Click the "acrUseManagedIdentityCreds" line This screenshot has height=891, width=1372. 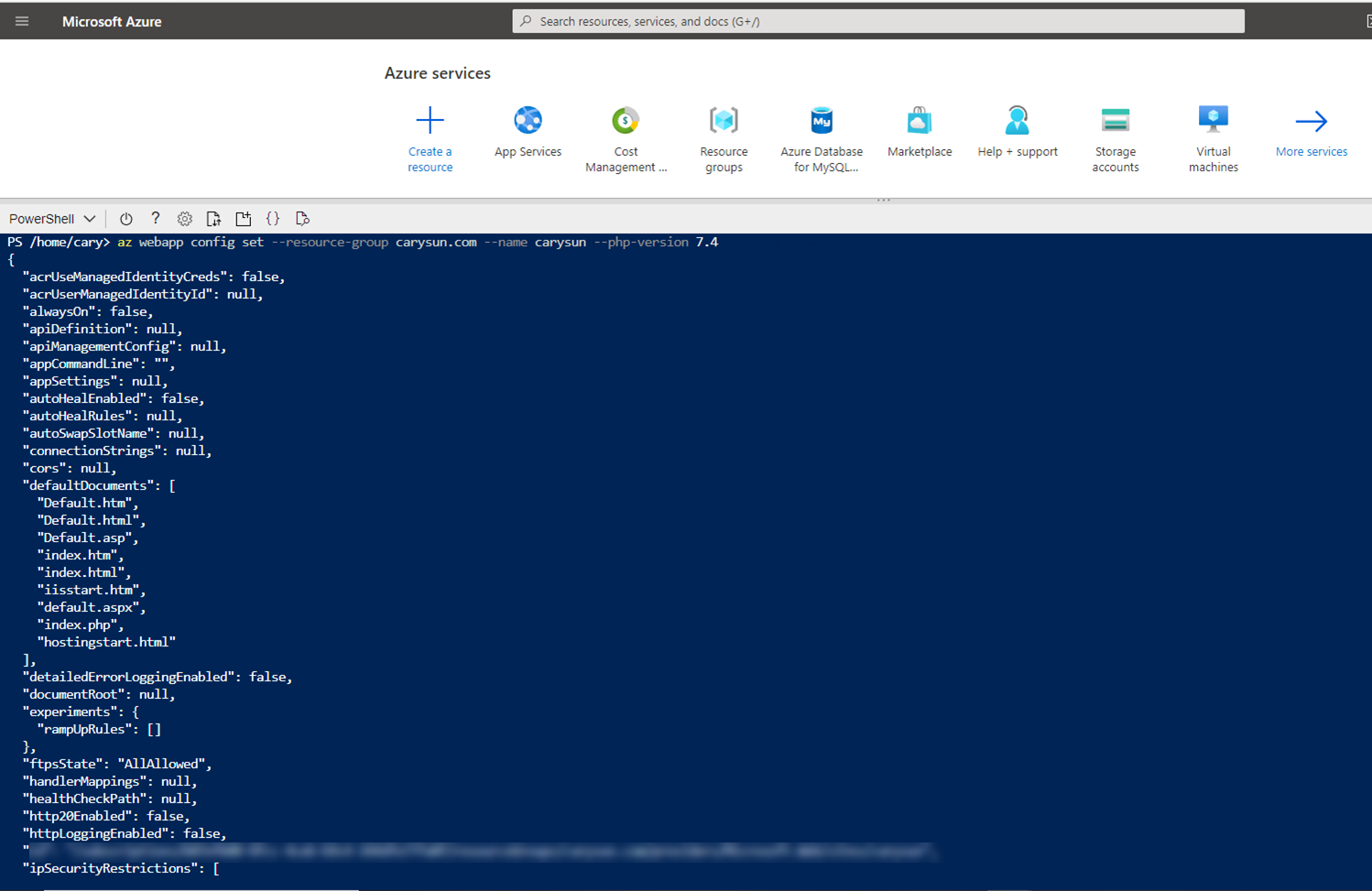click(x=154, y=277)
